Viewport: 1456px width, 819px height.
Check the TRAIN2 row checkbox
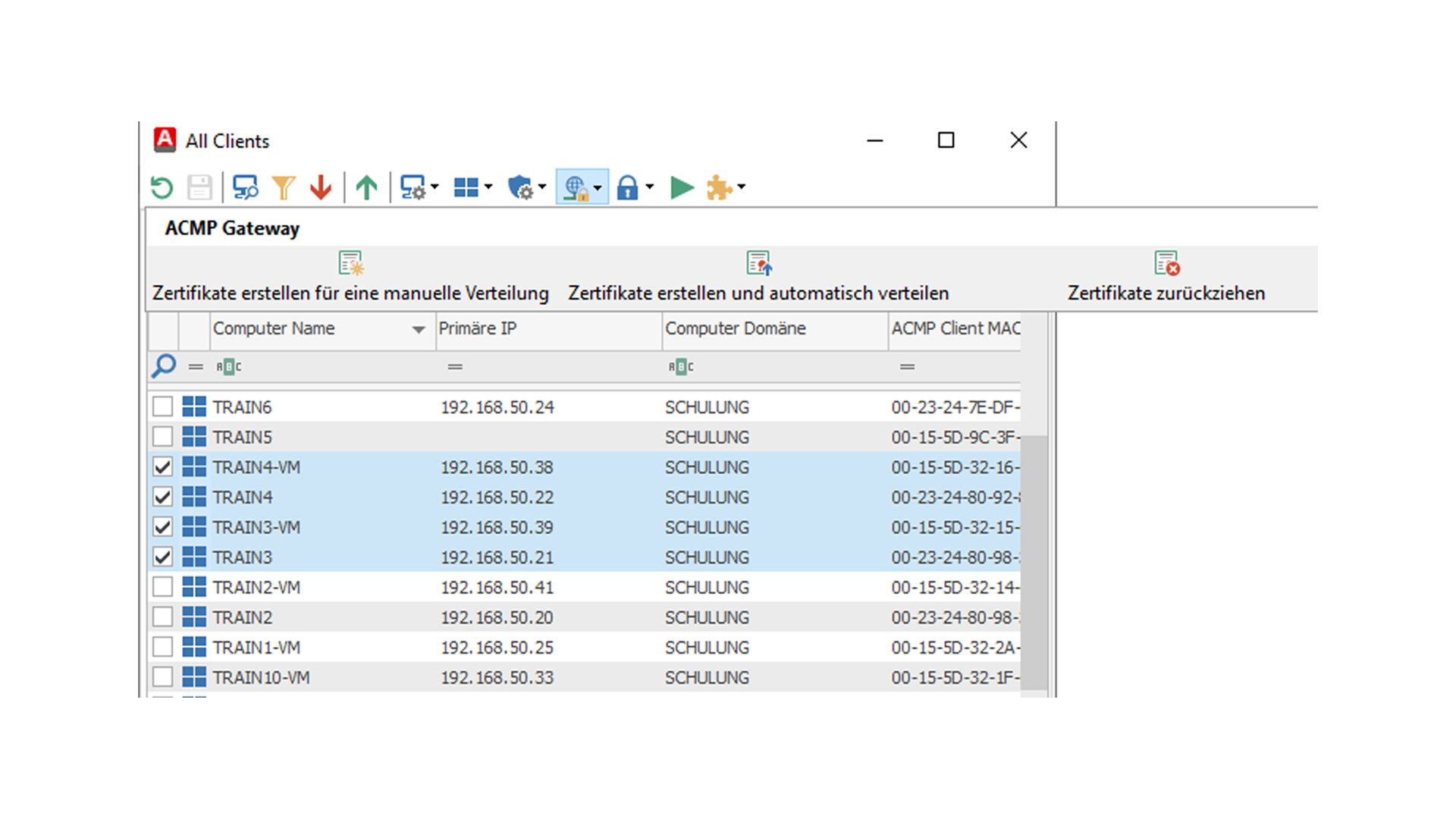coord(162,617)
